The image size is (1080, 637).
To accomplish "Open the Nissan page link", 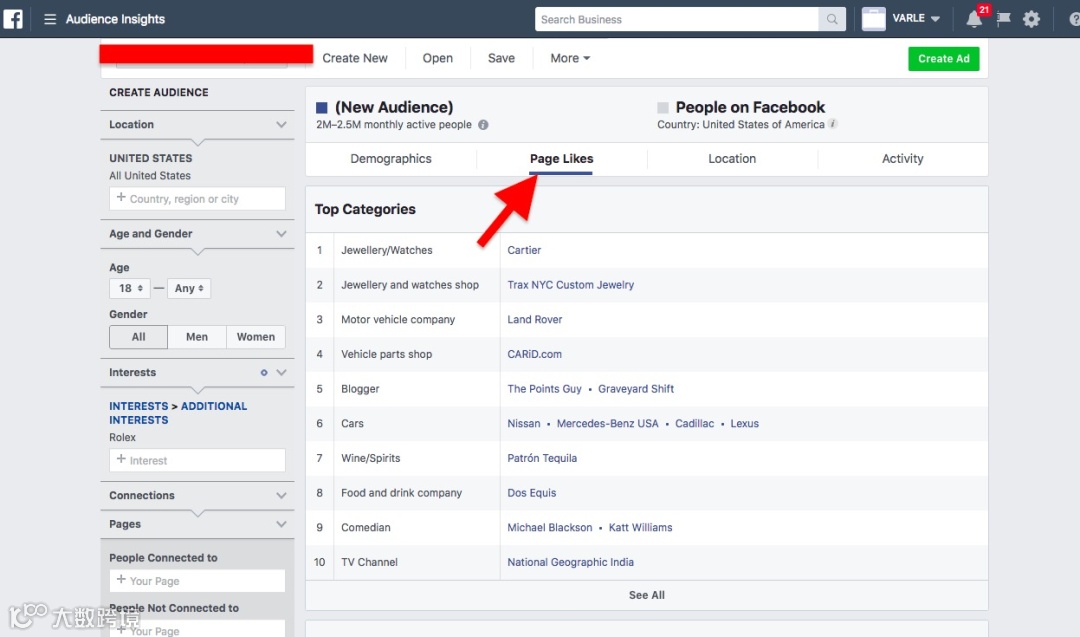I will (x=523, y=424).
